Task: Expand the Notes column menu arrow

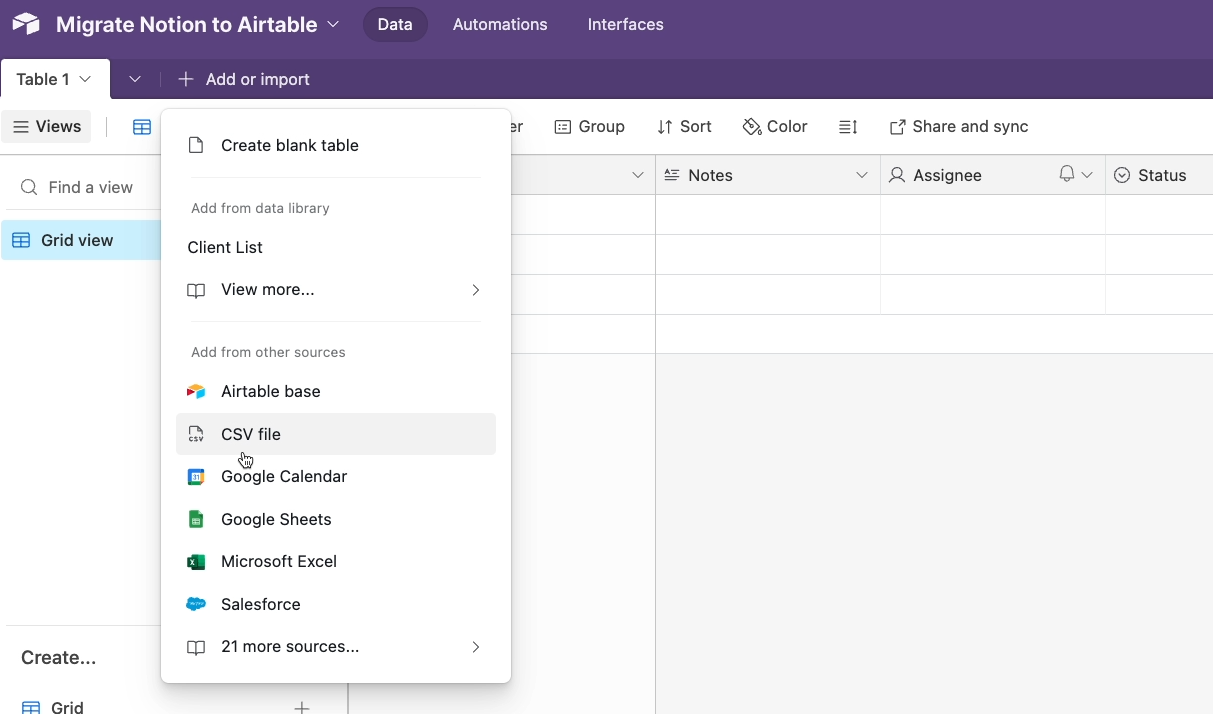Action: click(862, 176)
